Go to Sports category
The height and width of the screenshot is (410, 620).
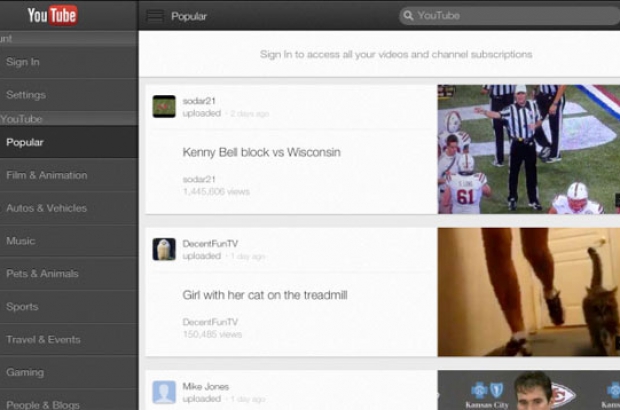(x=22, y=307)
